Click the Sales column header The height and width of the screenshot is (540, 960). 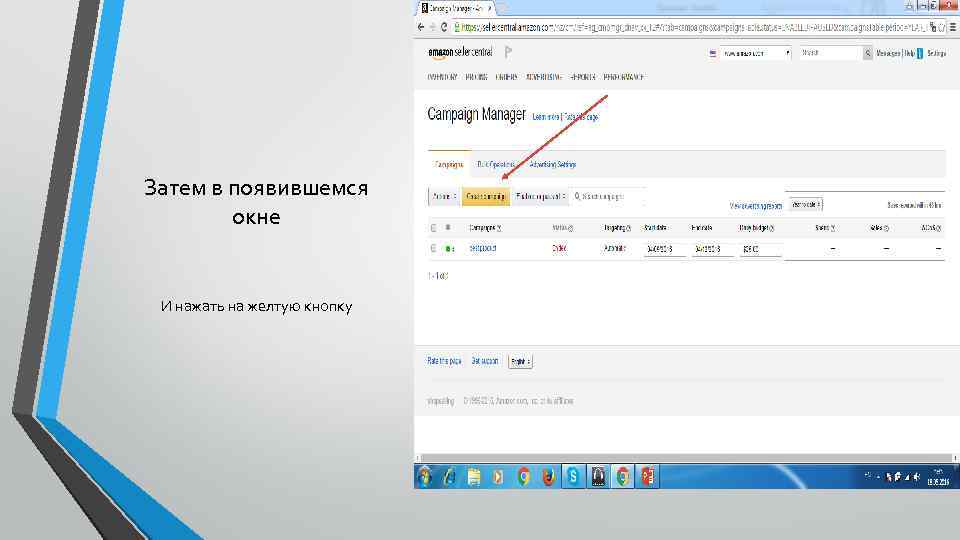click(879, 228)
